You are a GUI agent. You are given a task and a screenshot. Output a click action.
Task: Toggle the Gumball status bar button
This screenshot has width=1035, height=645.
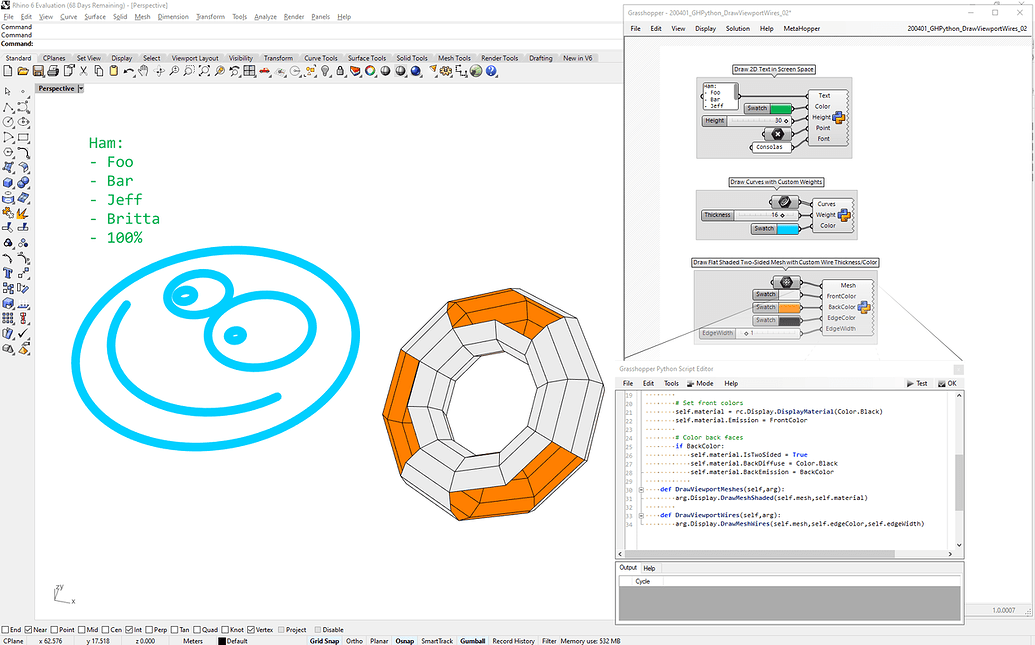coord(472,641)
